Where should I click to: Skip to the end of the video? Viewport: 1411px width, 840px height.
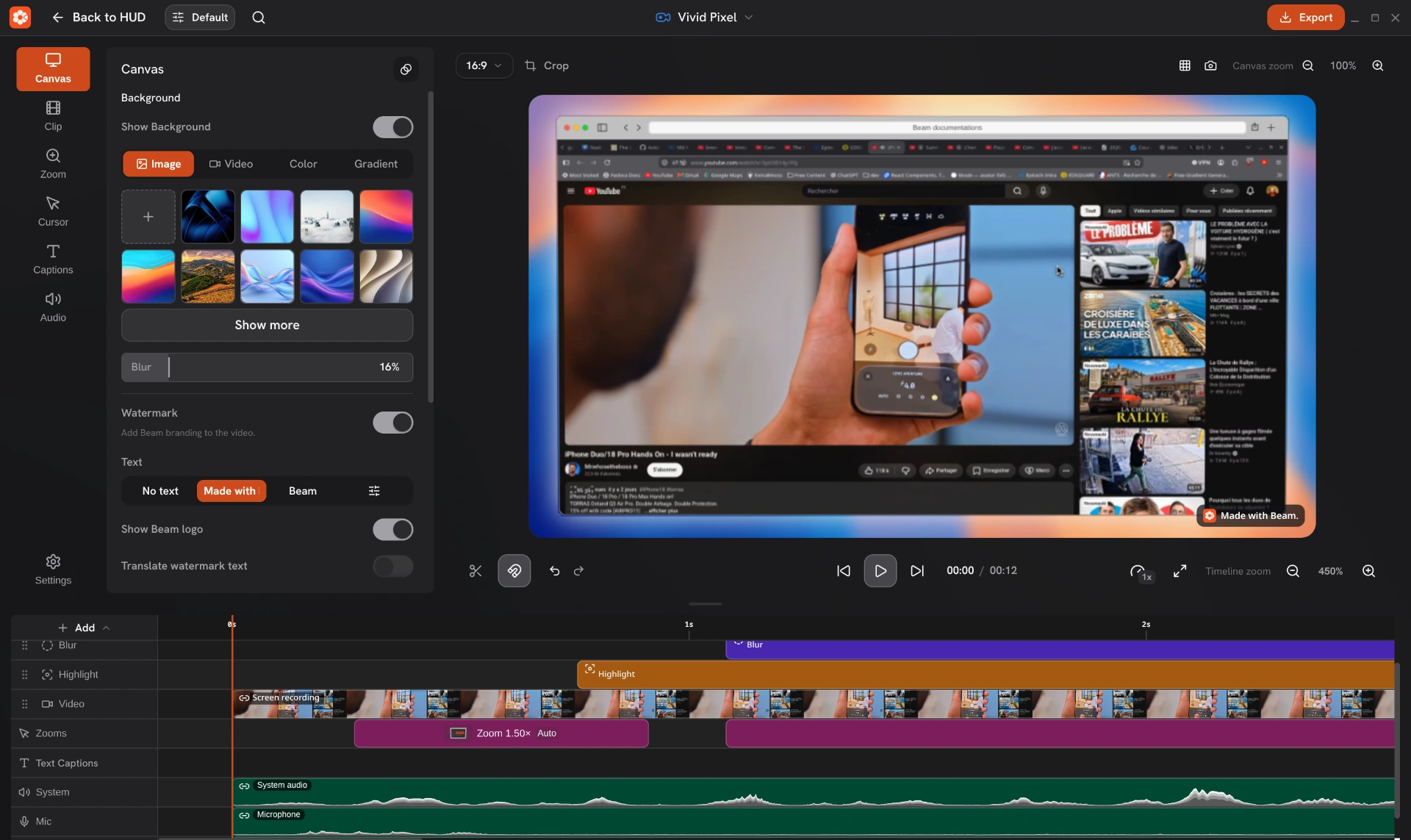click(x=917, y=571)
